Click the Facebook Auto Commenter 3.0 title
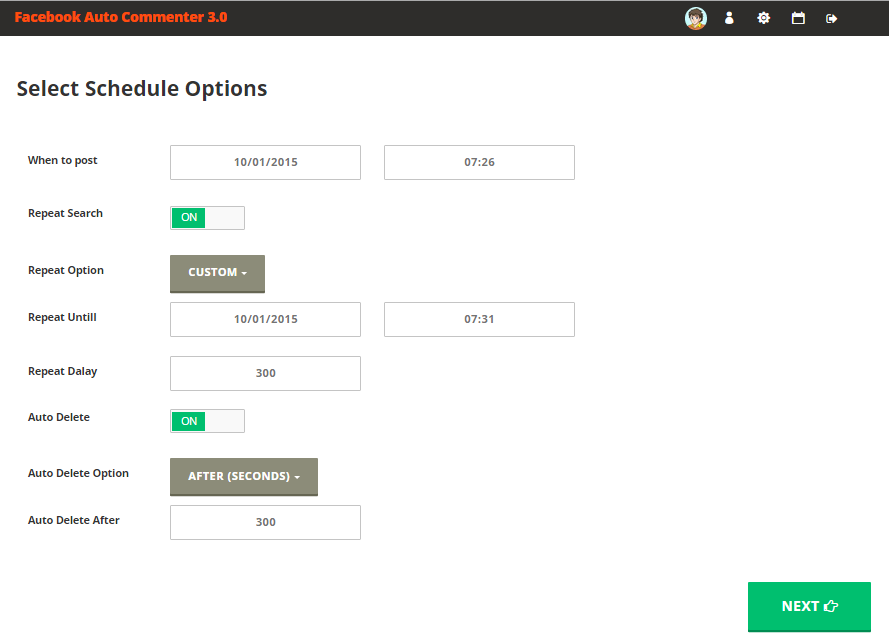Image resolution: width=889 pixels, height=639 pixels. (x=120, y=17)
